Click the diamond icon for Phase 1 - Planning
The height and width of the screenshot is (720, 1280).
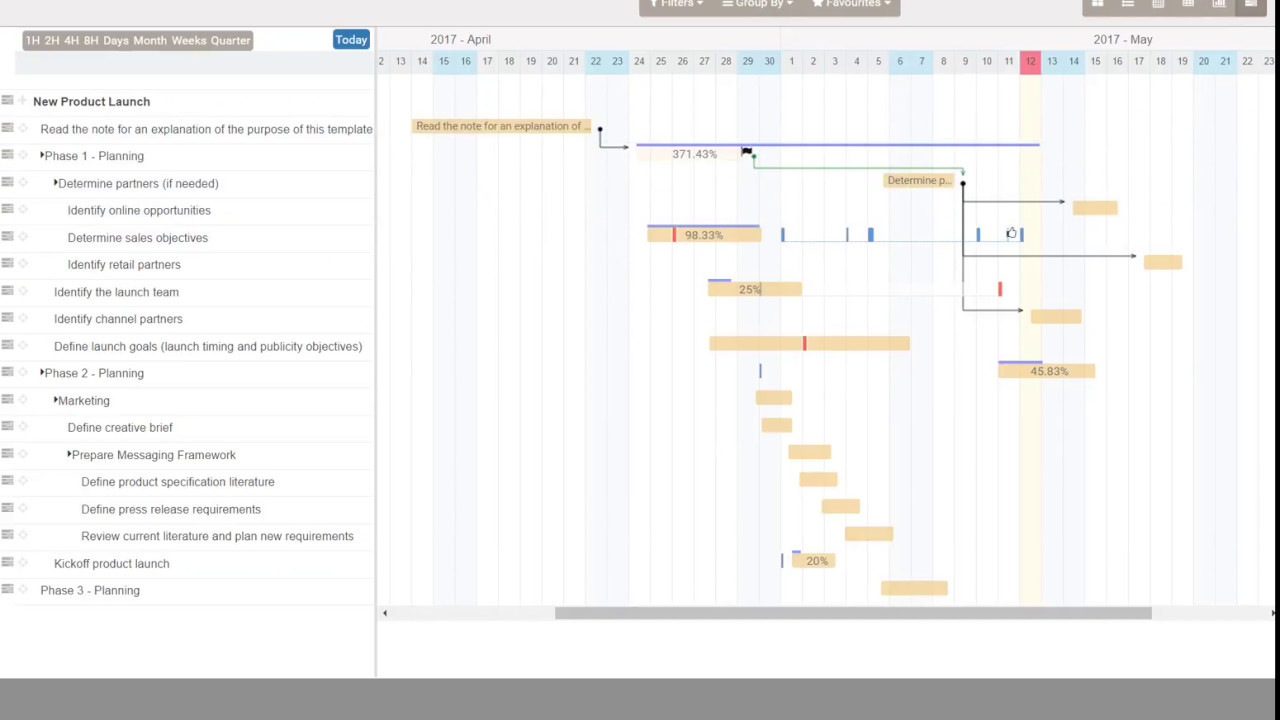pos(23,155)
